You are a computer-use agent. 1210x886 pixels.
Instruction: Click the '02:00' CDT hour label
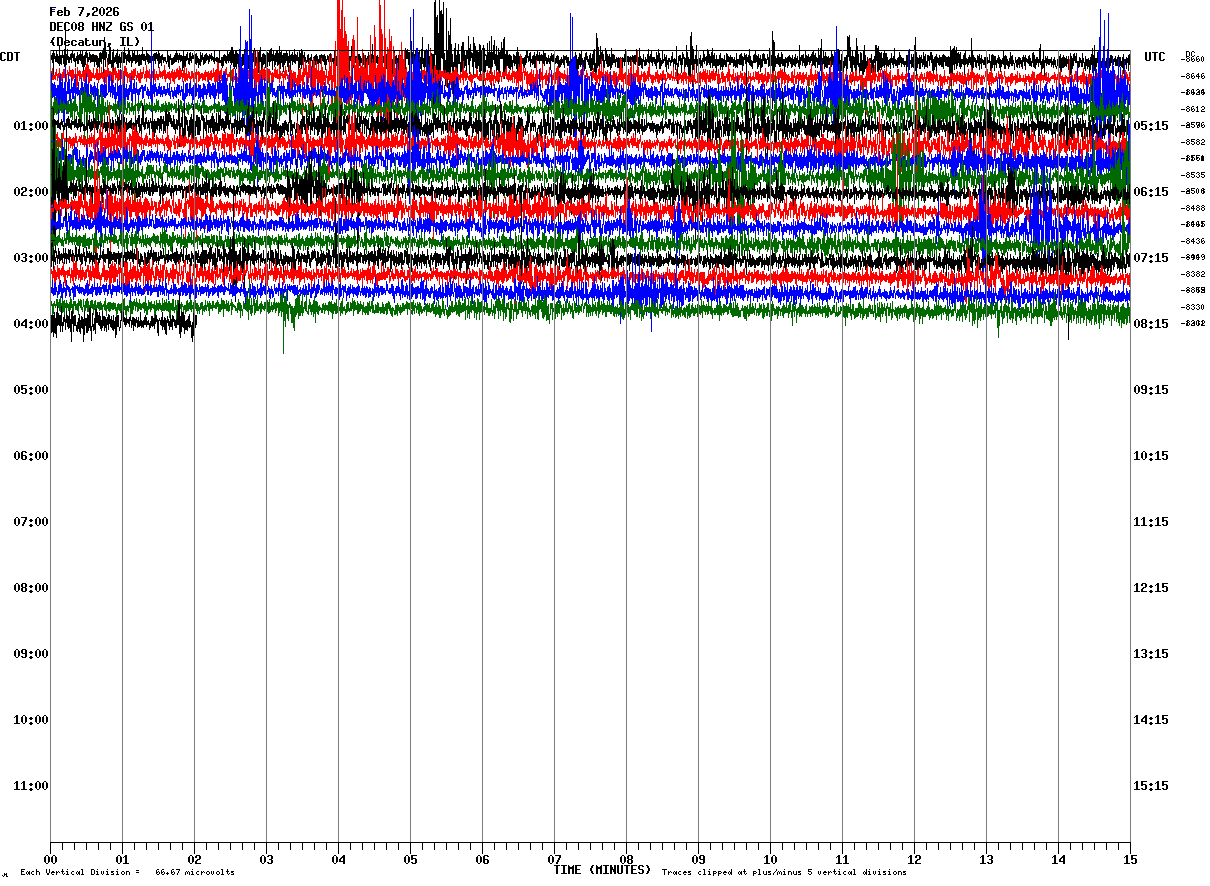pyautogui.click(x=31, y=192)
